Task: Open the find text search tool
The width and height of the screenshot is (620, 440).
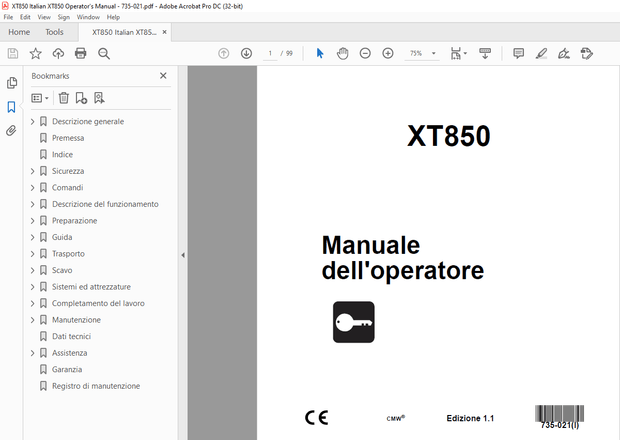Action: point(104,53)
